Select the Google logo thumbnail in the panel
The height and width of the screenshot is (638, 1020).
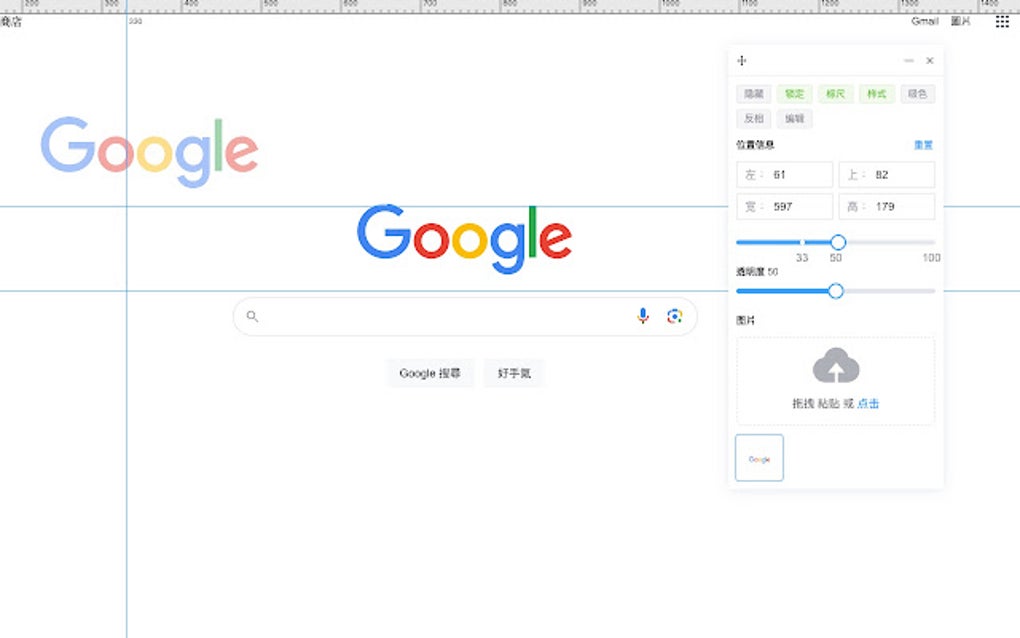click(759, 457)
